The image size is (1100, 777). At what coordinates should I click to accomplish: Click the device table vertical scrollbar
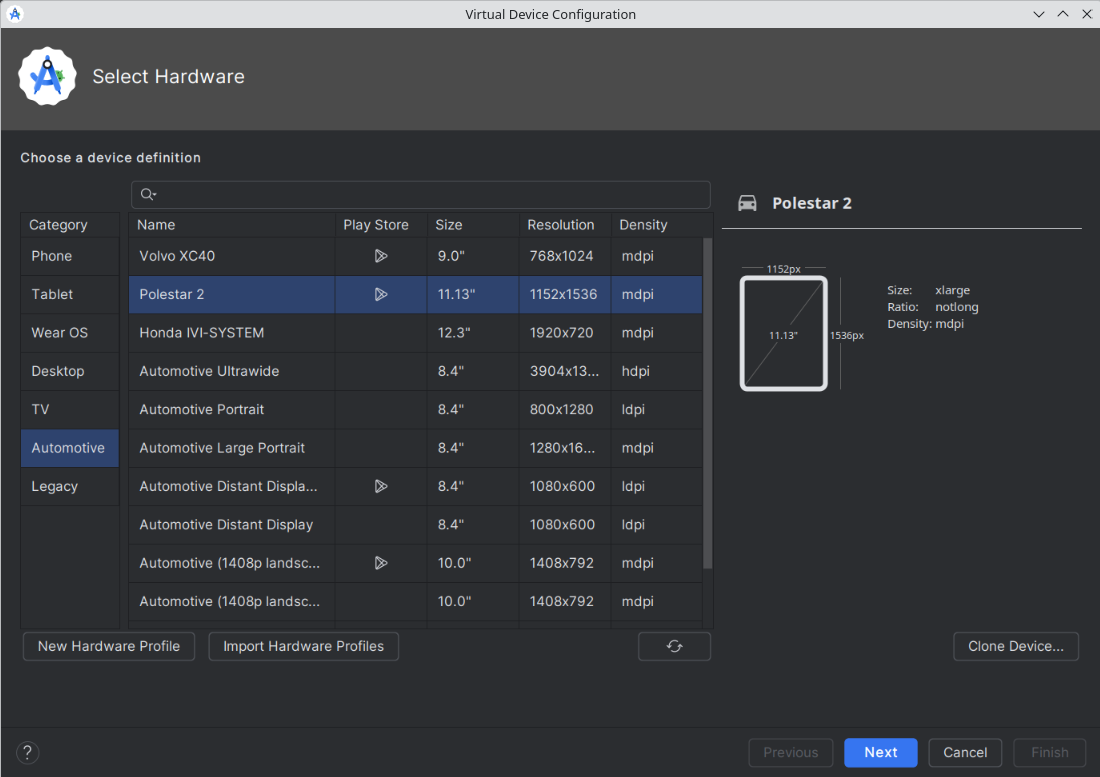(x=708, y=403)
